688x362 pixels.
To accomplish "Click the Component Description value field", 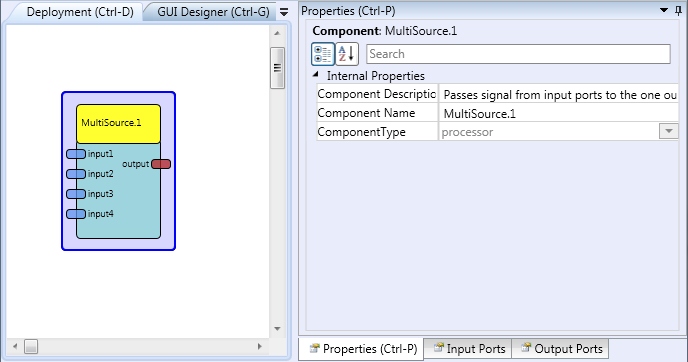I will 559,94.
